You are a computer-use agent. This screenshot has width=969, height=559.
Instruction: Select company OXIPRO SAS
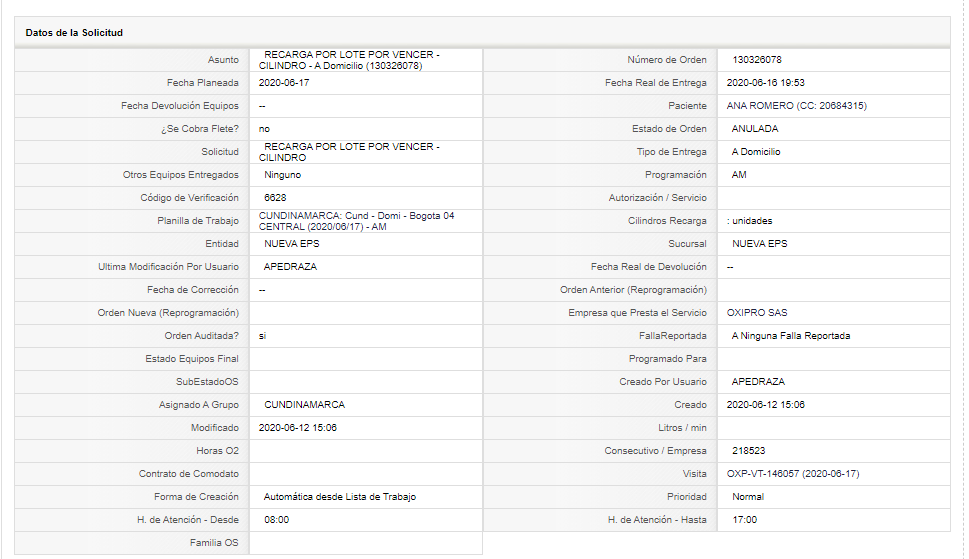click(x=757, y=313)
